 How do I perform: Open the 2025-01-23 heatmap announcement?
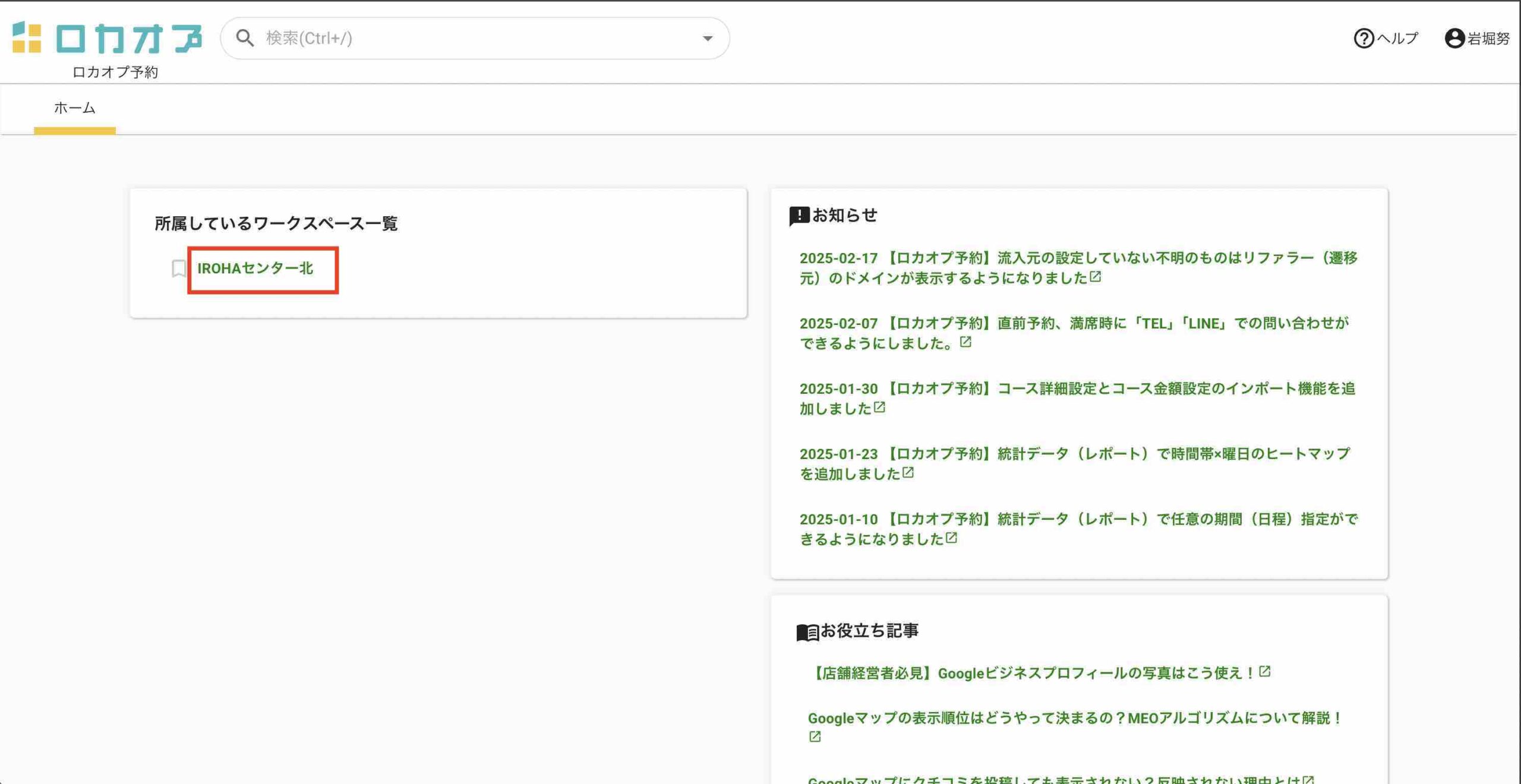click(1074, 454)
